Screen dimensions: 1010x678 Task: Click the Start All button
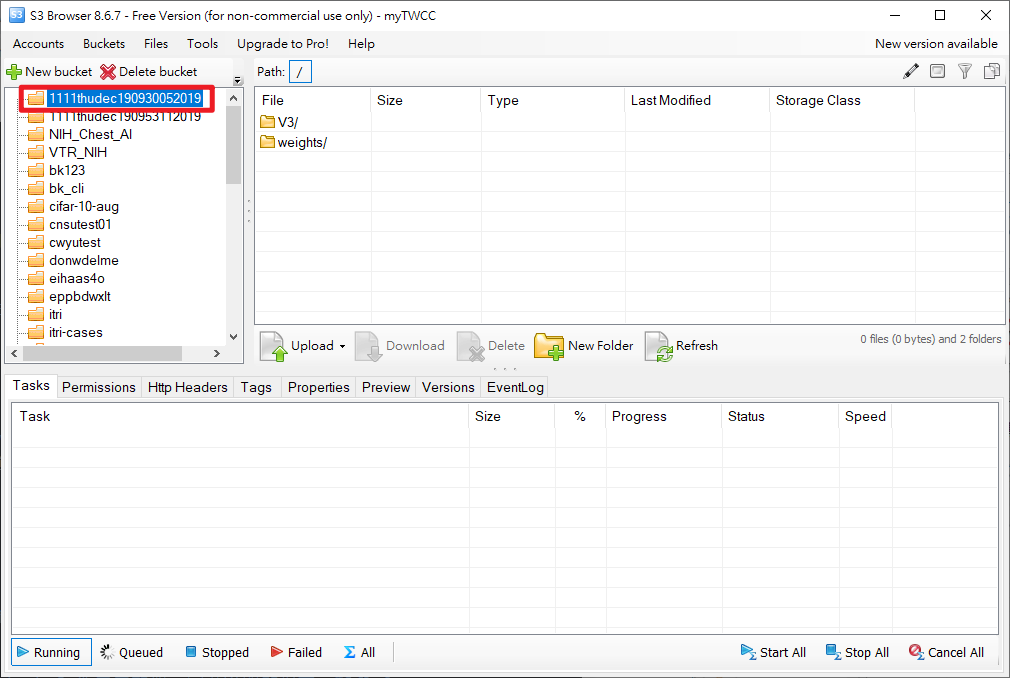pos(773,652)
